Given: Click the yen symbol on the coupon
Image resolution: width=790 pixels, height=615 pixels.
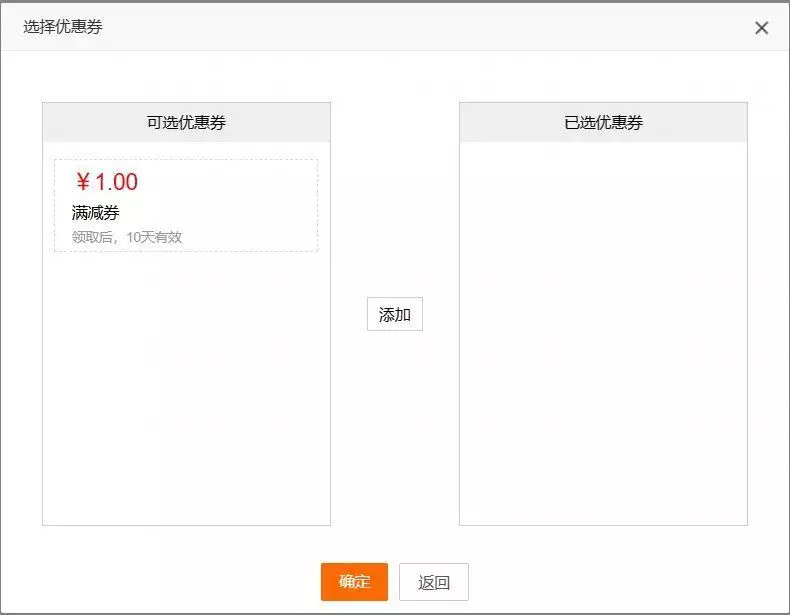Looking at the screenshot, I should (83, 182).
